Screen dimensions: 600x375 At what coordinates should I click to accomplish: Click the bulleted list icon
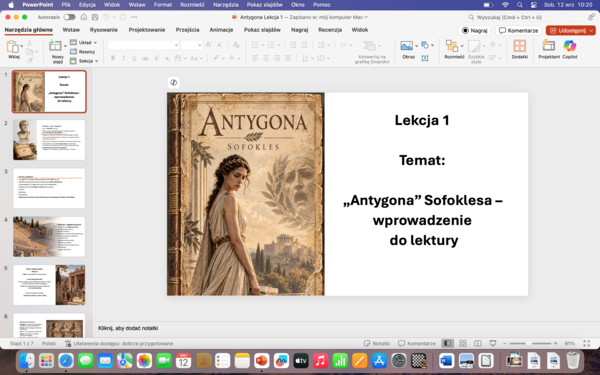(x=255, y=45)
